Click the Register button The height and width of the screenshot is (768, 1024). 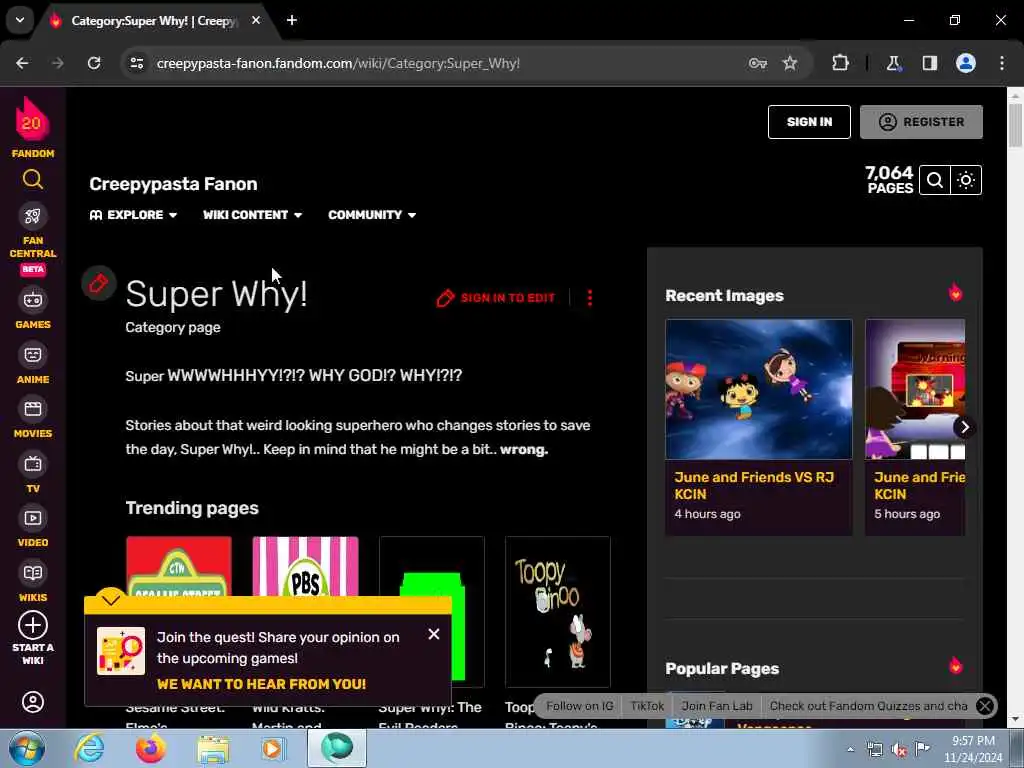(921, 122)
